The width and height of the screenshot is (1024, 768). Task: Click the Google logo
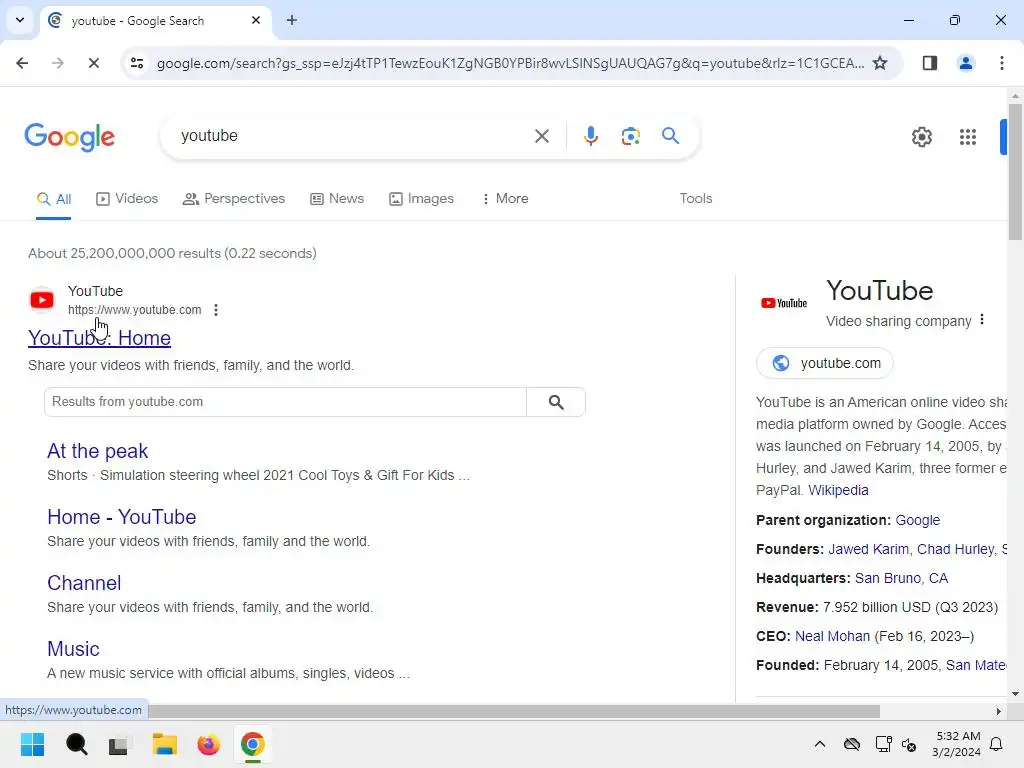(70, 137)
